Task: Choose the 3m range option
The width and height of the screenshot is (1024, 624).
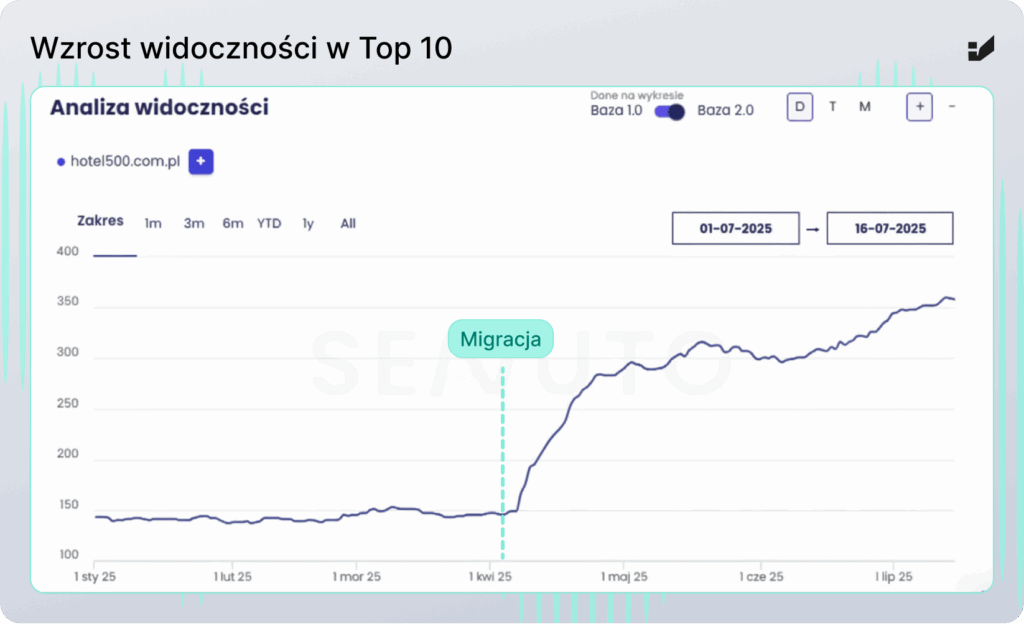Action: (193, 224)
